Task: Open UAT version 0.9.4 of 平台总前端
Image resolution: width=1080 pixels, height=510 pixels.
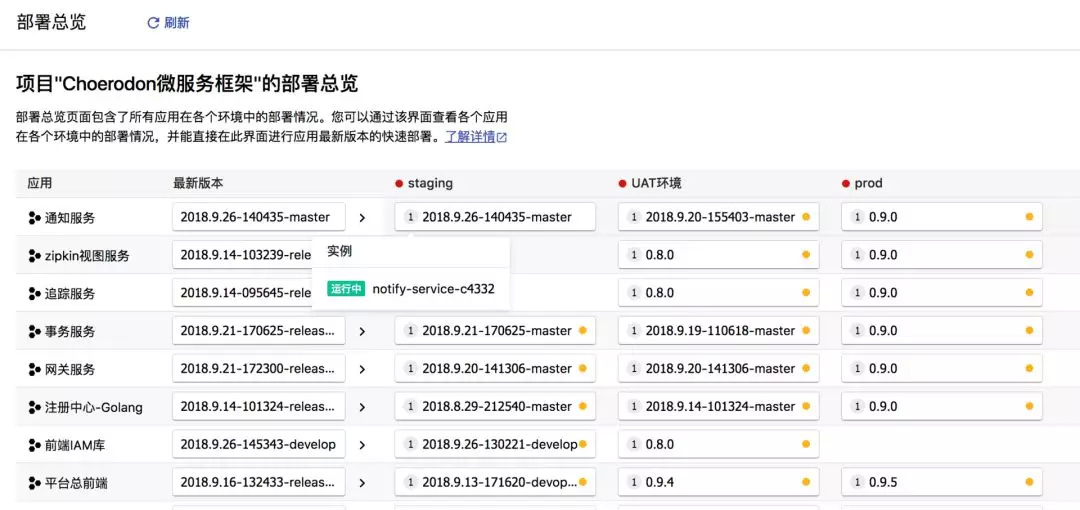Action: point(718,482)
